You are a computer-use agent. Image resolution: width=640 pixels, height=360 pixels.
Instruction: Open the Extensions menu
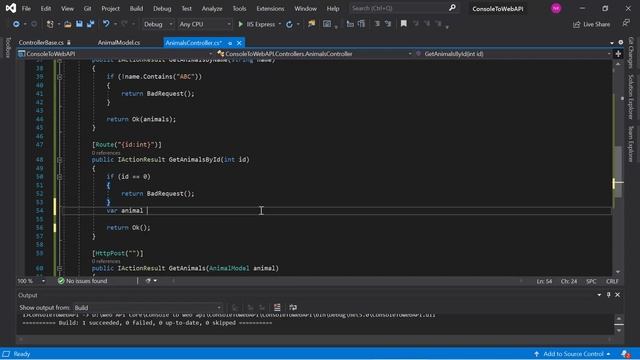(x=270, y=8)
